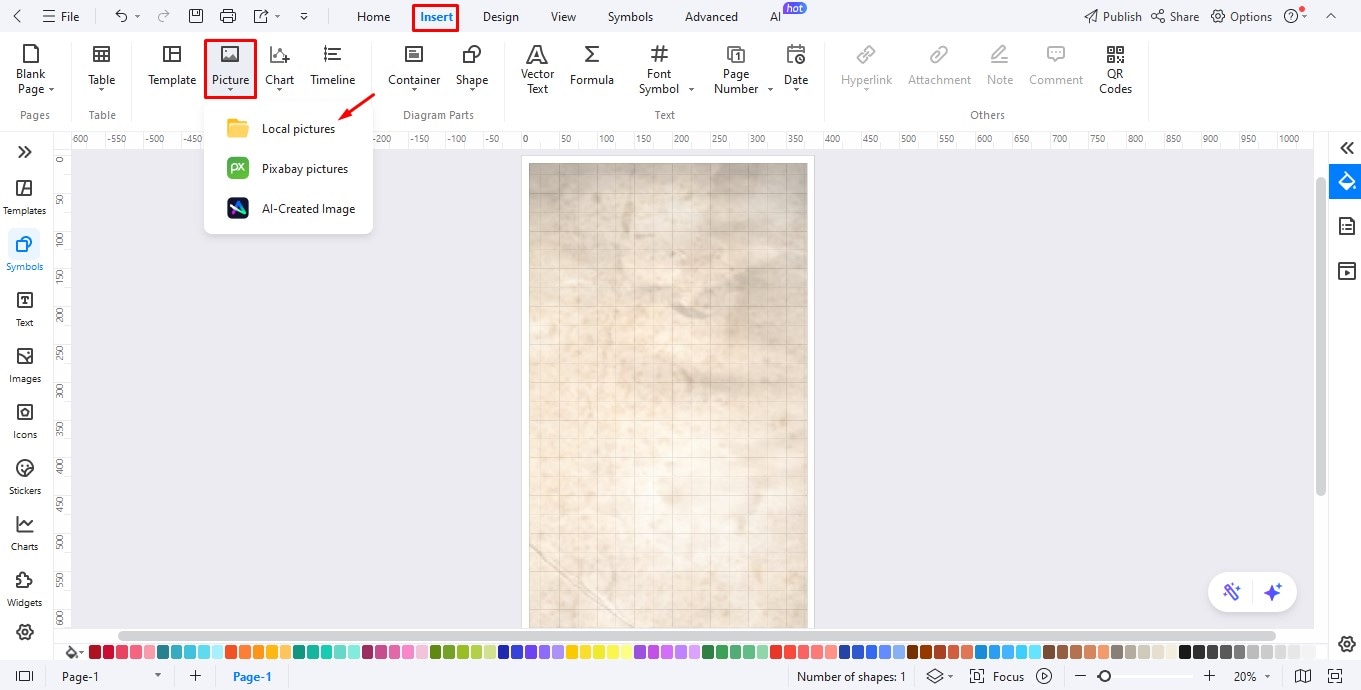1361x690 pixels.
Task: Open the Widgets sidebar panel
Action: [25, 589]
